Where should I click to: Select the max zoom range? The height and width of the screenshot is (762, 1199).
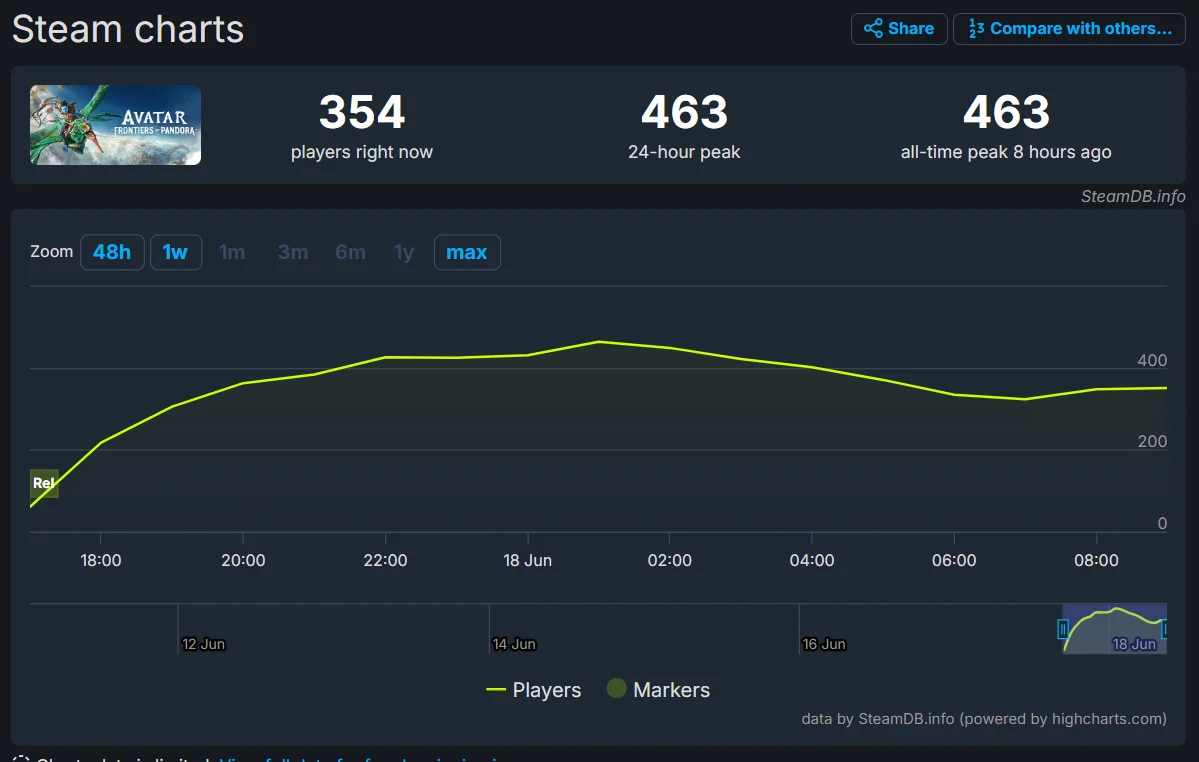[x=466, y=252]
